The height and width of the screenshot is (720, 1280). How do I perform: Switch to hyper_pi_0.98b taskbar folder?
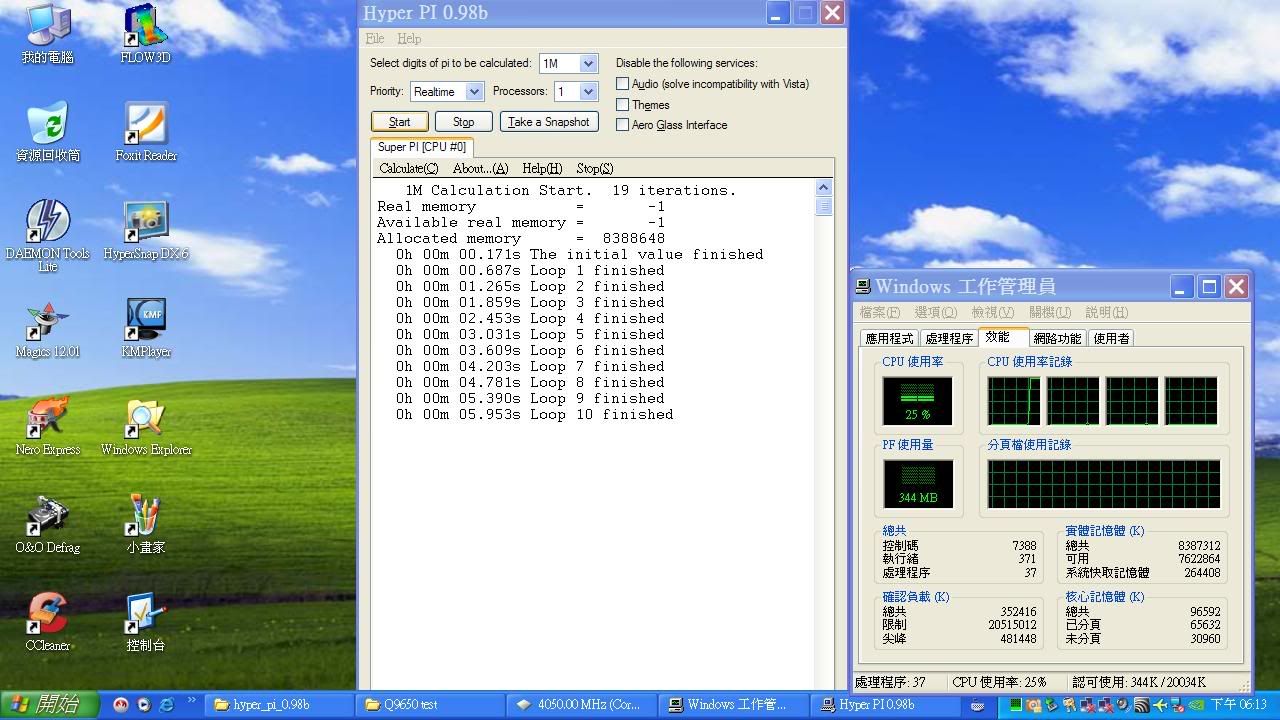tap(279, 705)
